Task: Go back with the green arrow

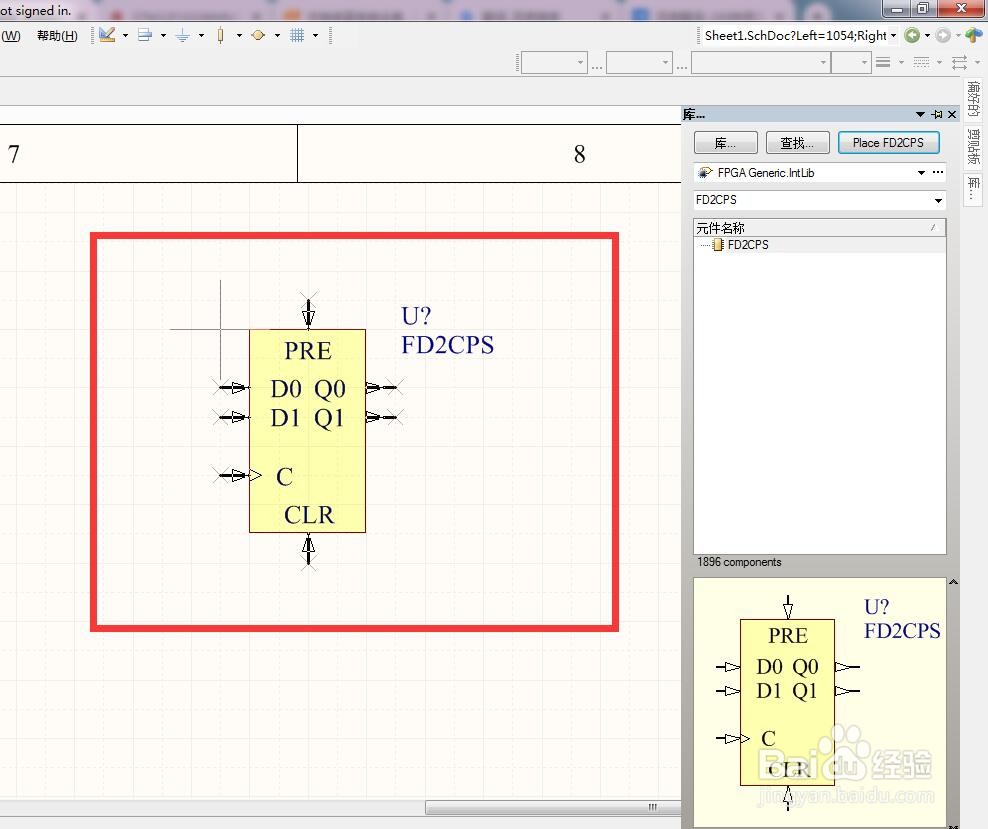Action: 912,35
